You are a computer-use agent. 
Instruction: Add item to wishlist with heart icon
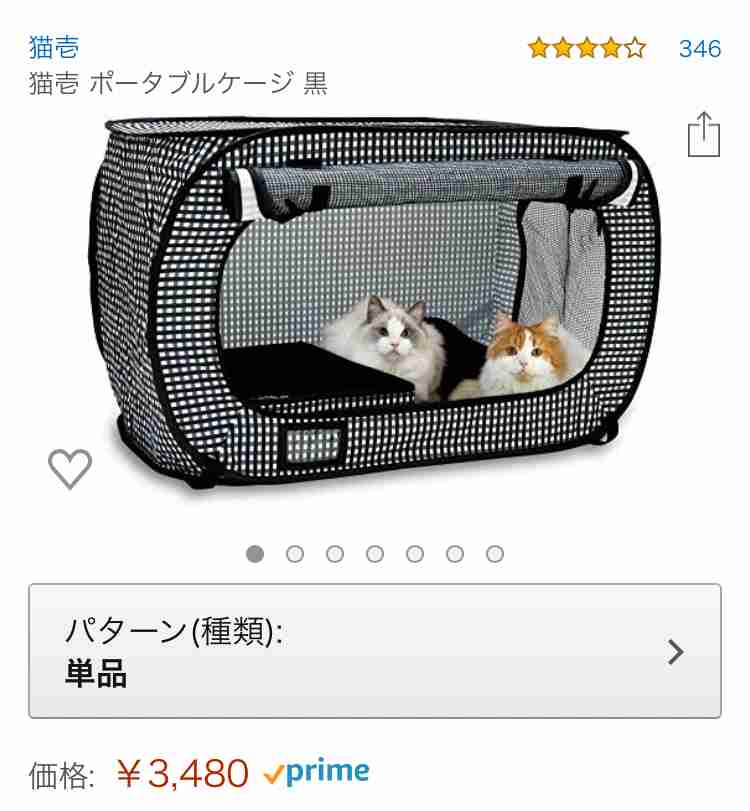point(70,469)
